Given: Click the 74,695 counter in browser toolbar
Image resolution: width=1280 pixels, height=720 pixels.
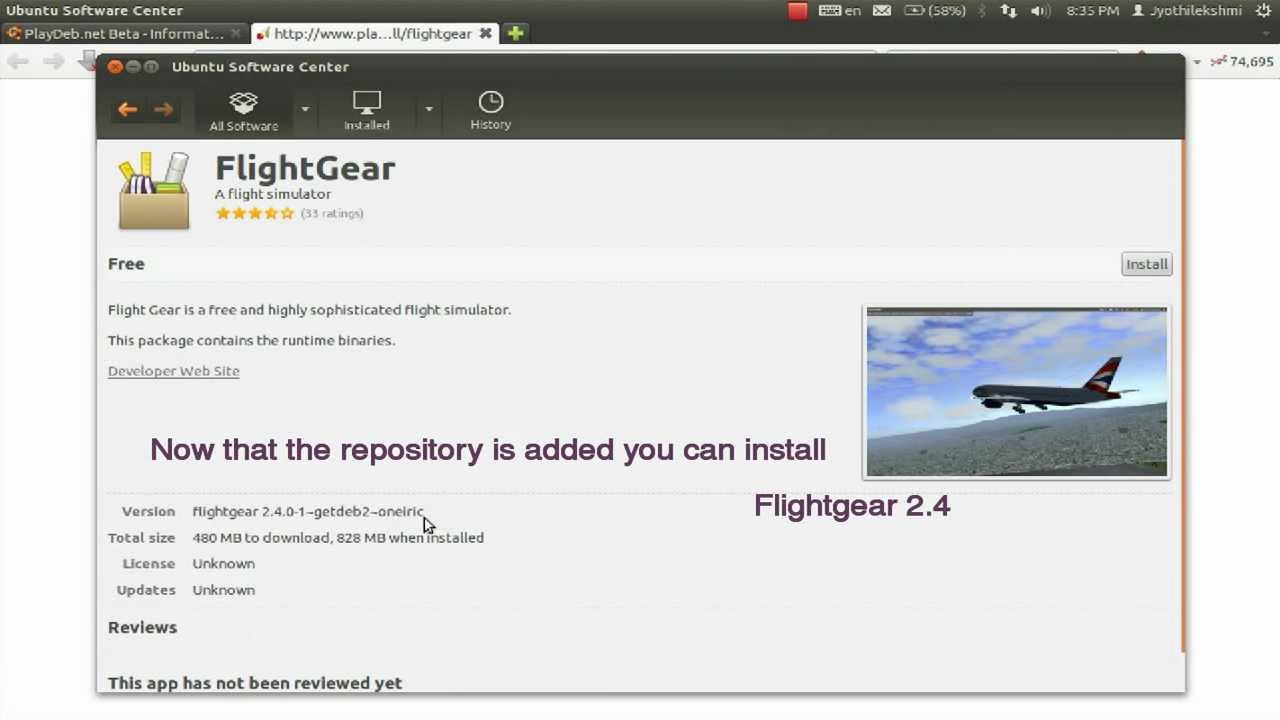Looking at the screenshot, I should coord(1251,62).
